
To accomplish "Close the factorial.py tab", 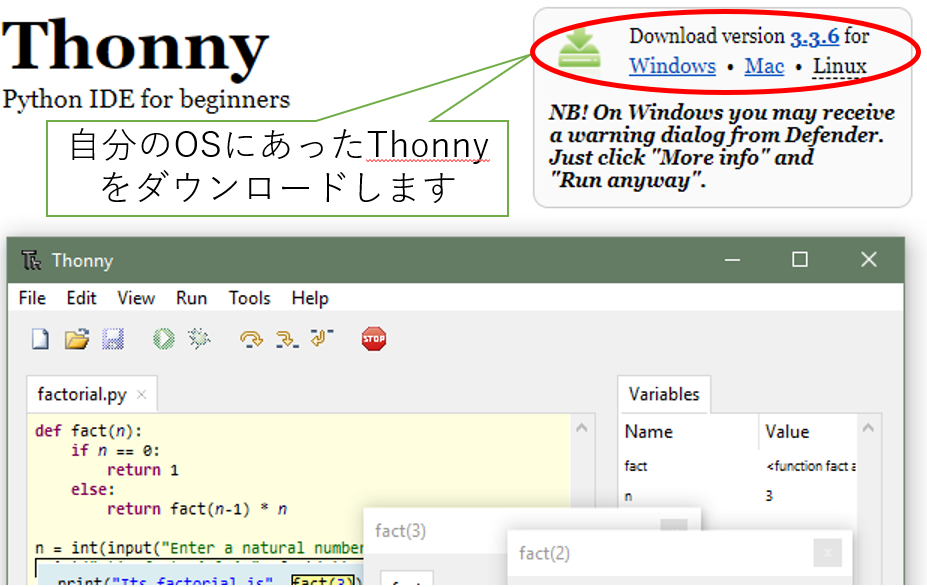I will point(141,394).
